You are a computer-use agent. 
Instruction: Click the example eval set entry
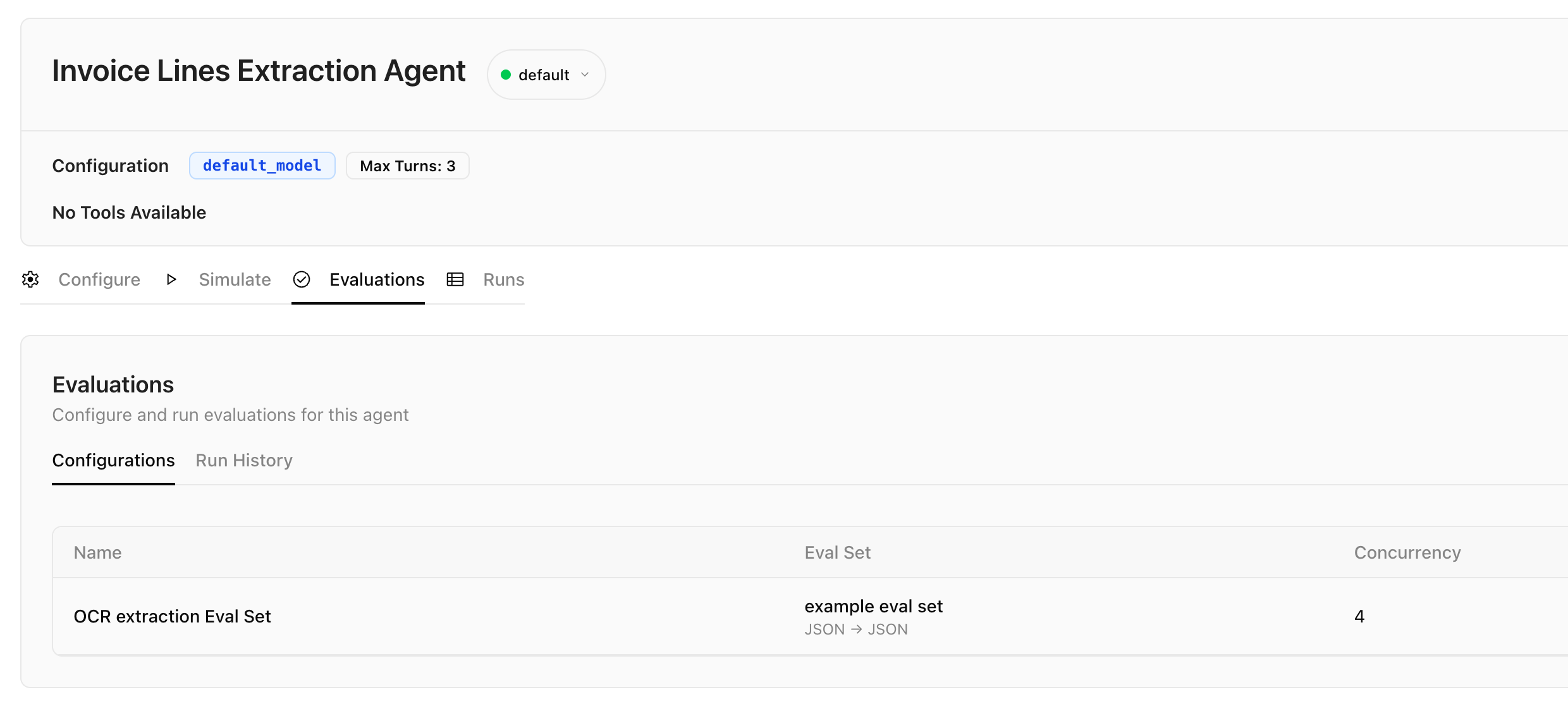coord(873,607)
